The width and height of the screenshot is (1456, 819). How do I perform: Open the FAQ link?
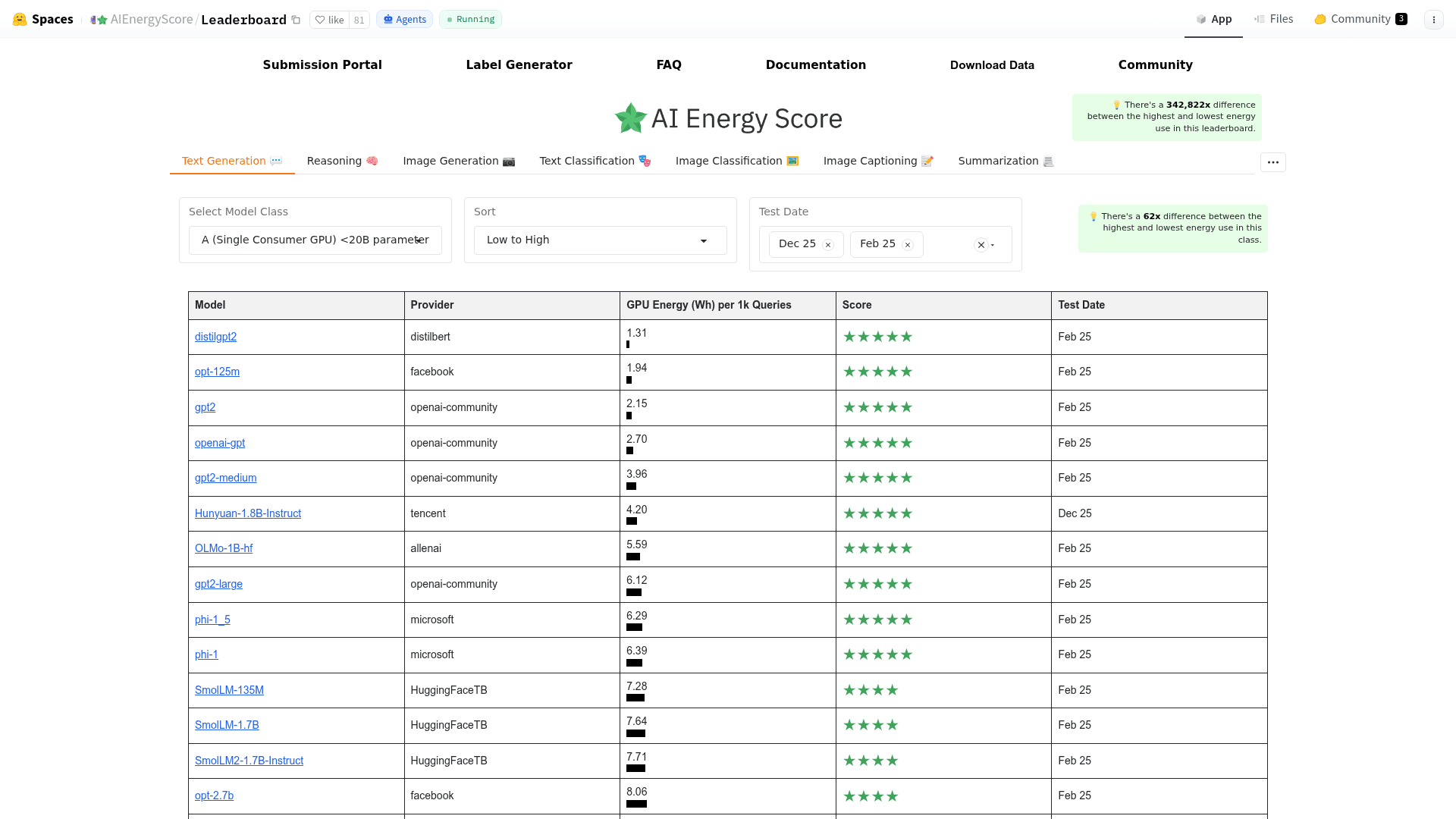tap(669, 65)
